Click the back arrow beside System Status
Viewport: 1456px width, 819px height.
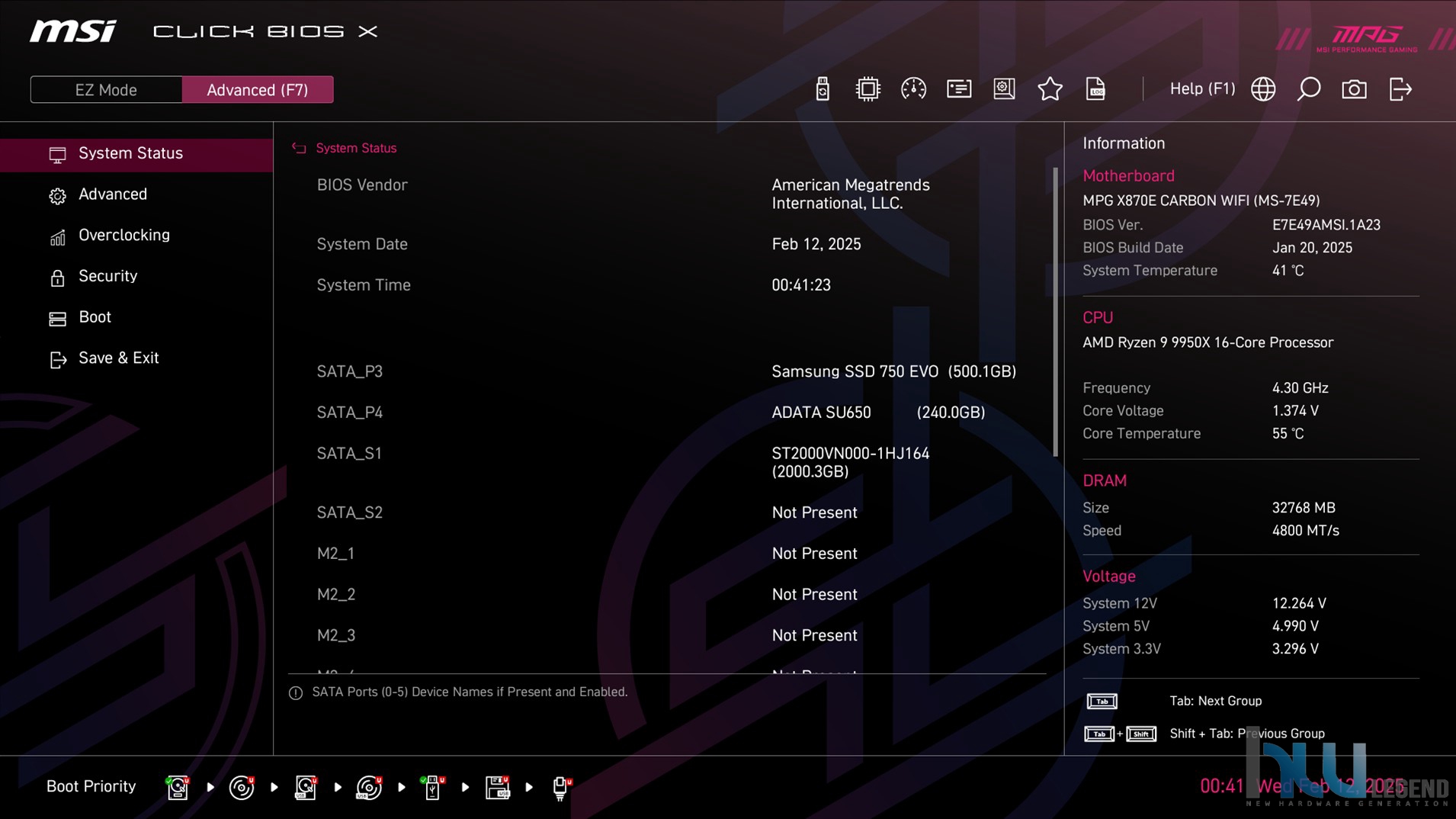pos(299,148)
